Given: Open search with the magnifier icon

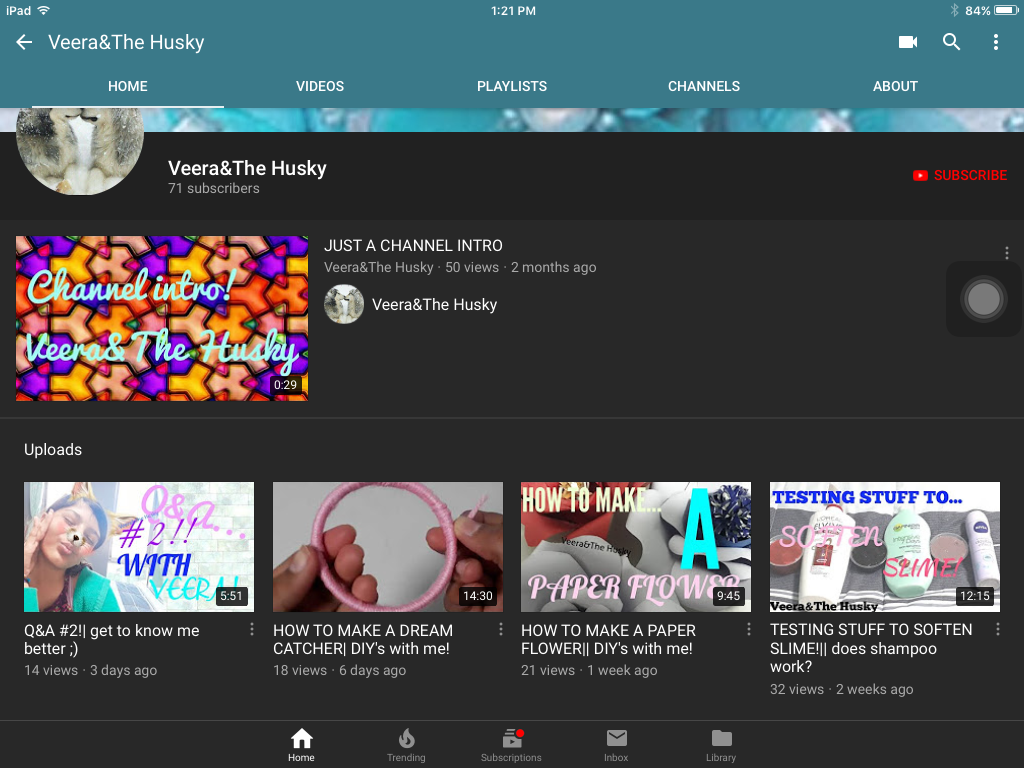Looking at the screenshot, I should tap(952, 42).
